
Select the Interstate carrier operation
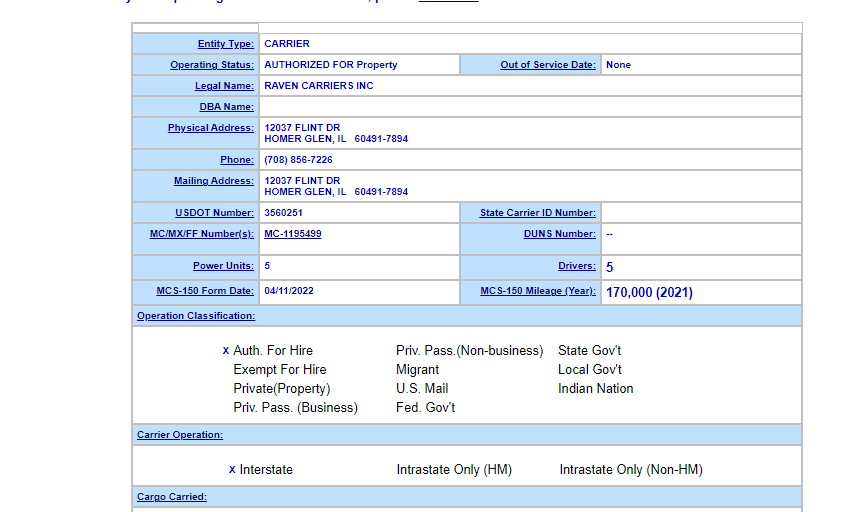coord(266,470)
